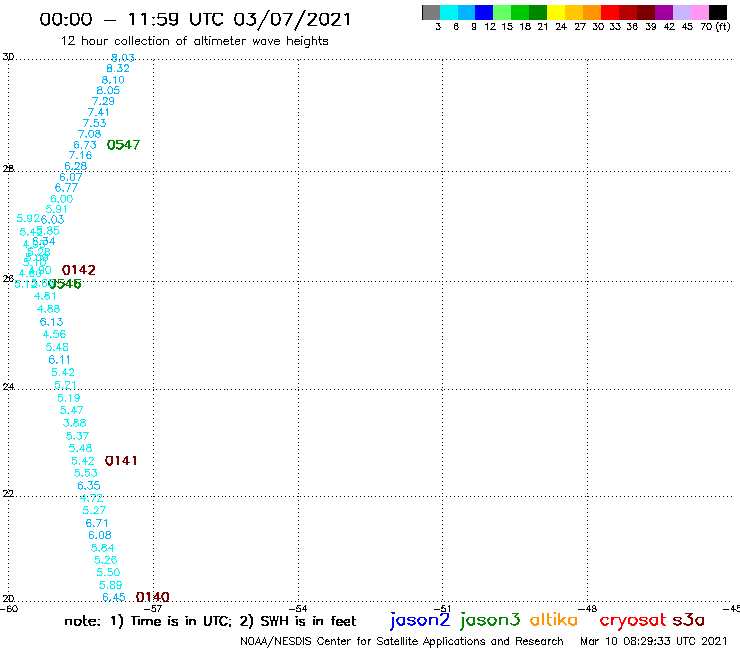The image size is (740, 650).
Task: Click the 5.26 wave height value
Action: (105, 560)
